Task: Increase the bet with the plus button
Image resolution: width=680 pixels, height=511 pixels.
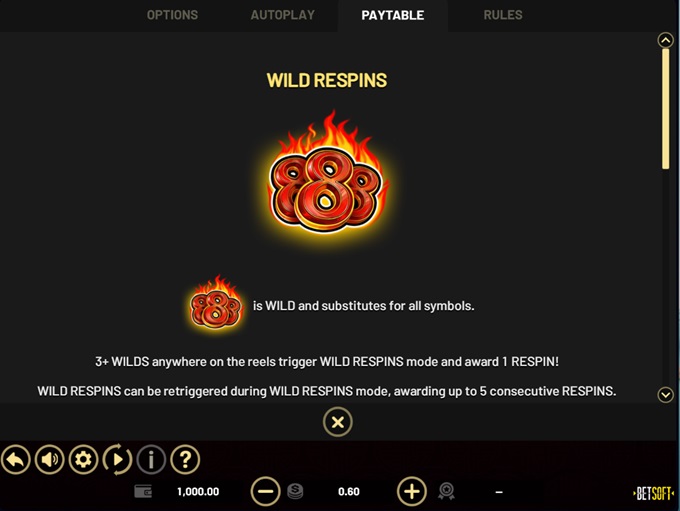Action: (412, 491)
